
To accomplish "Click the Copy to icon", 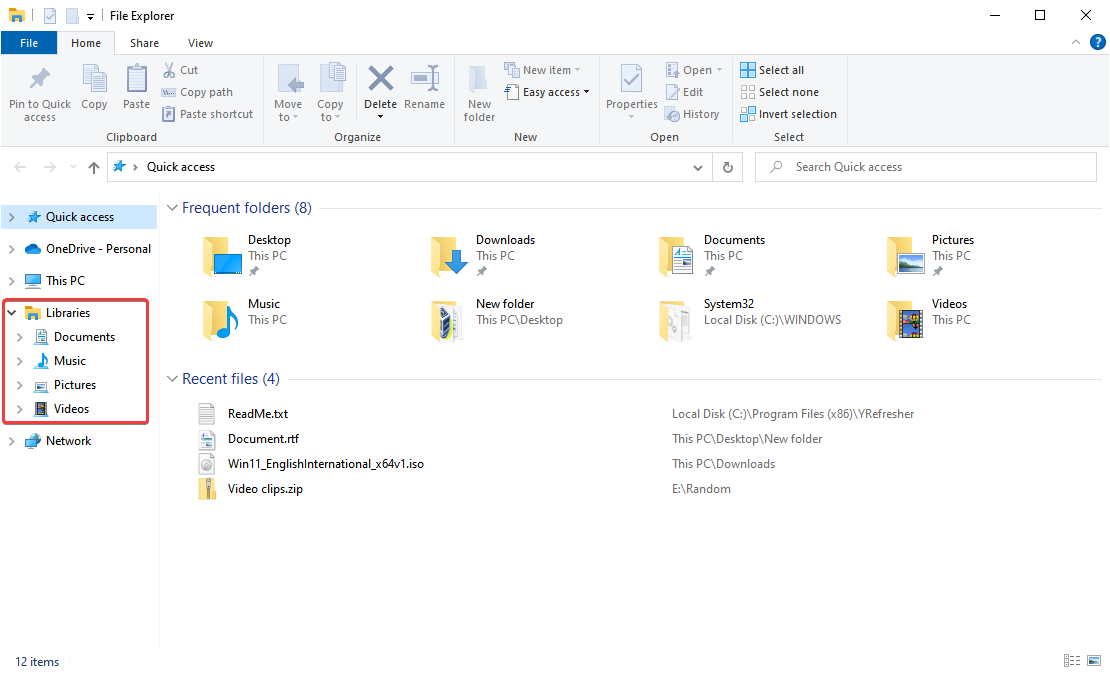I will (331, 79).
